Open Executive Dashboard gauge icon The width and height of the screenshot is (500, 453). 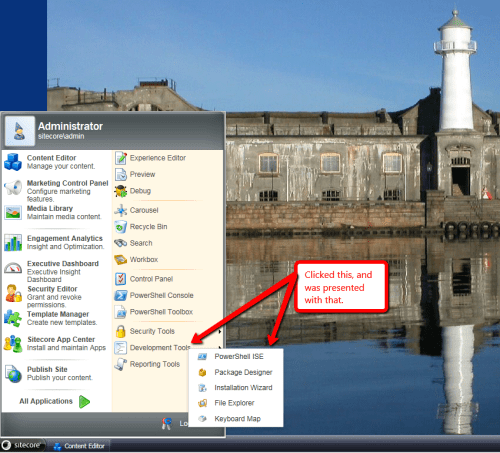13,268
